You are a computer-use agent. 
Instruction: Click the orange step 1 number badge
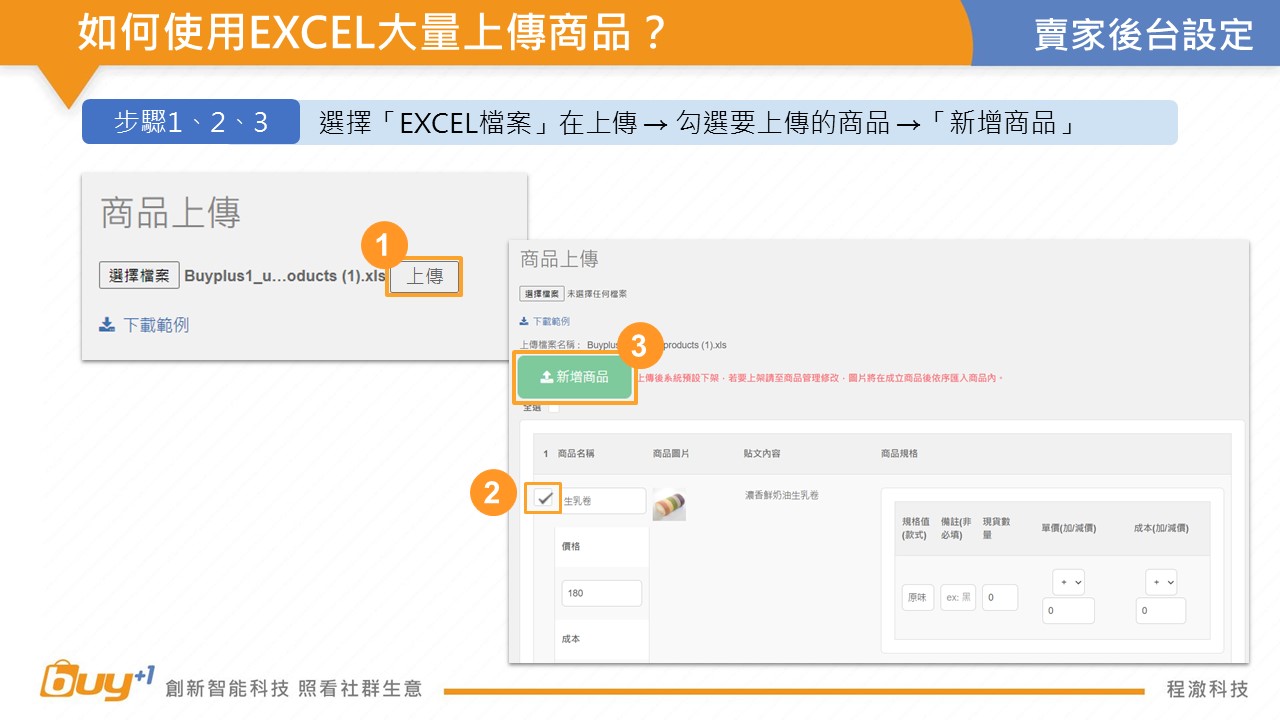(x=385, y=245)
